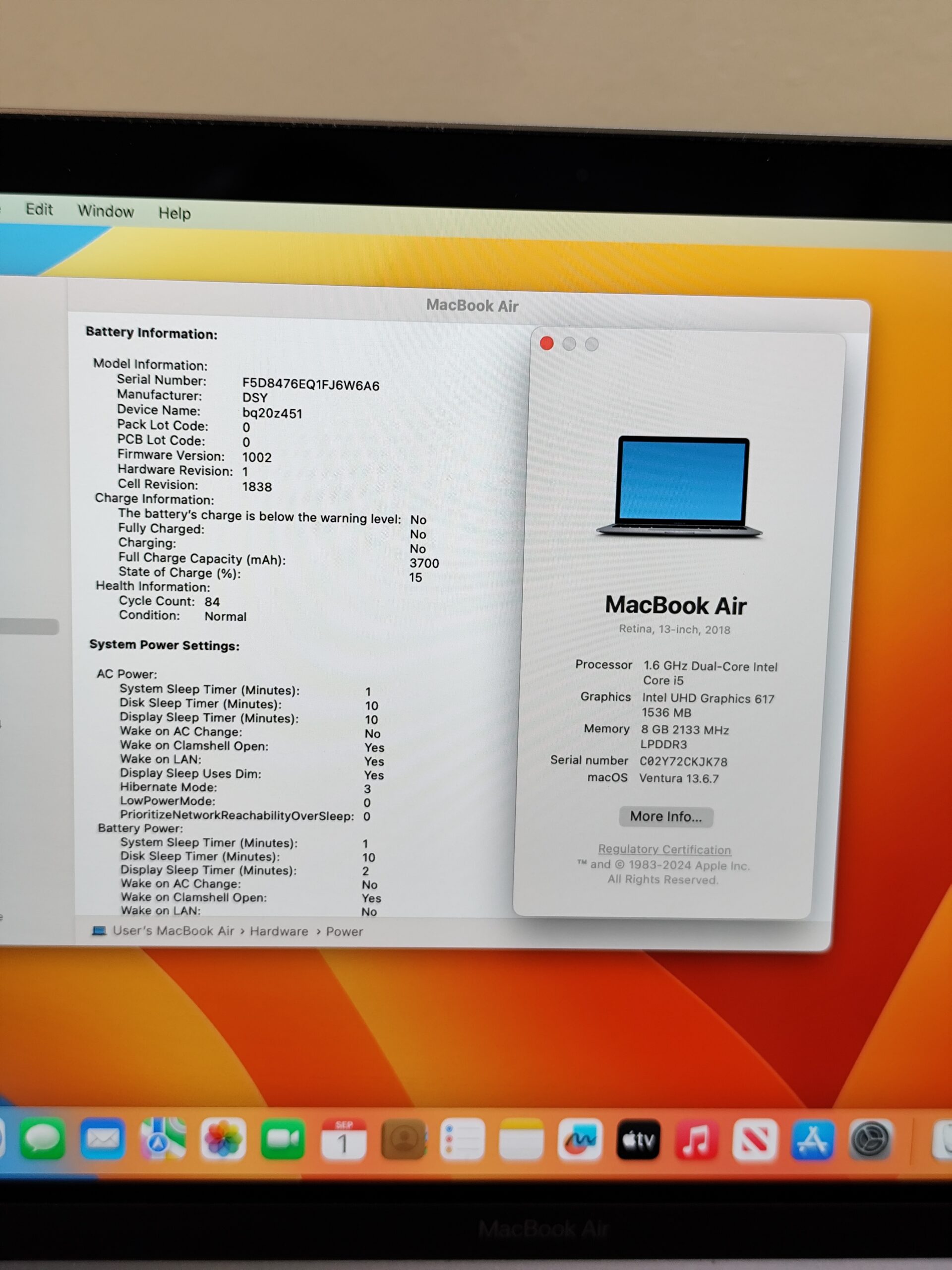Open the Photos app in the Dock
This screenshot has height=1270, width=952.
coord(224,1139)
